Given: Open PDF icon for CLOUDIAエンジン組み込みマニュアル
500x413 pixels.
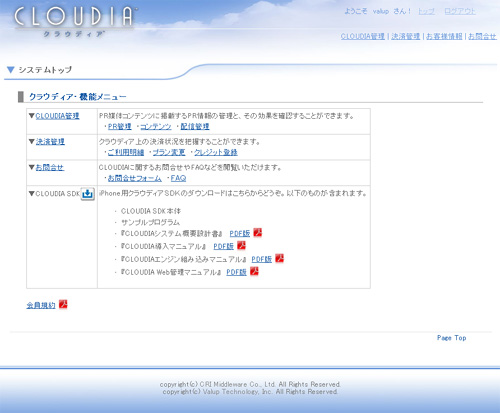Looking at the screenshot, I should tap(280, 258).
